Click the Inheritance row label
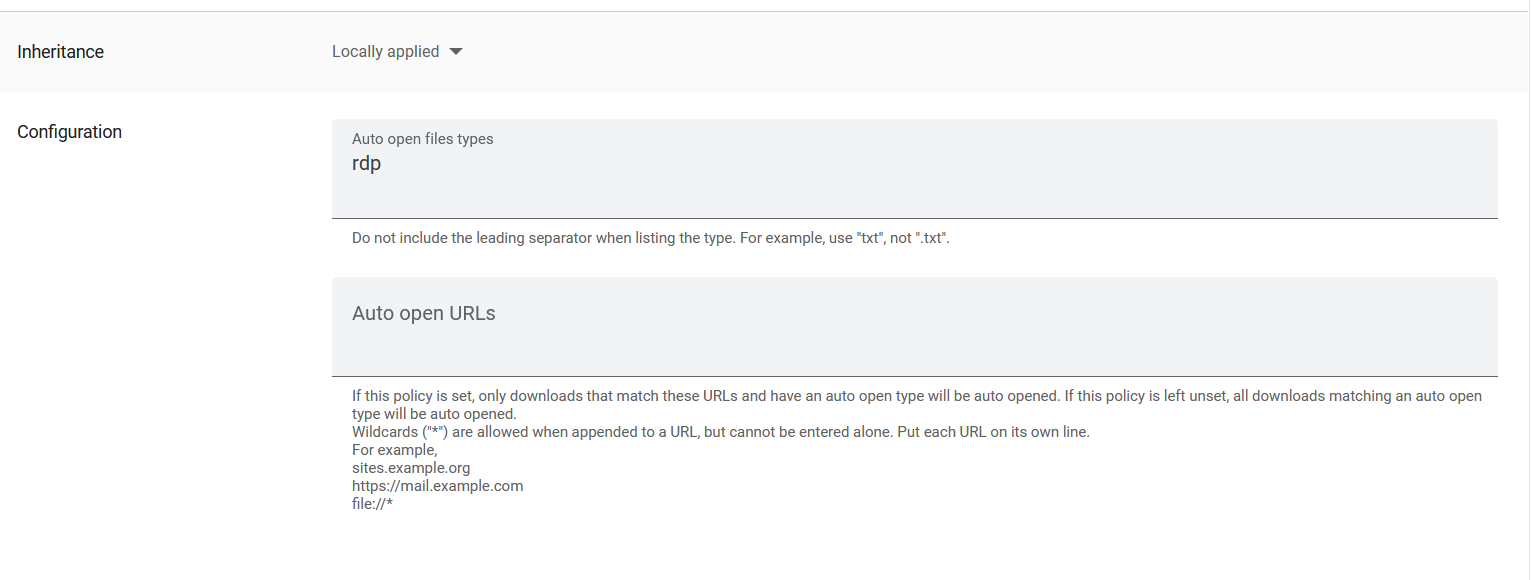 [60, 51]
